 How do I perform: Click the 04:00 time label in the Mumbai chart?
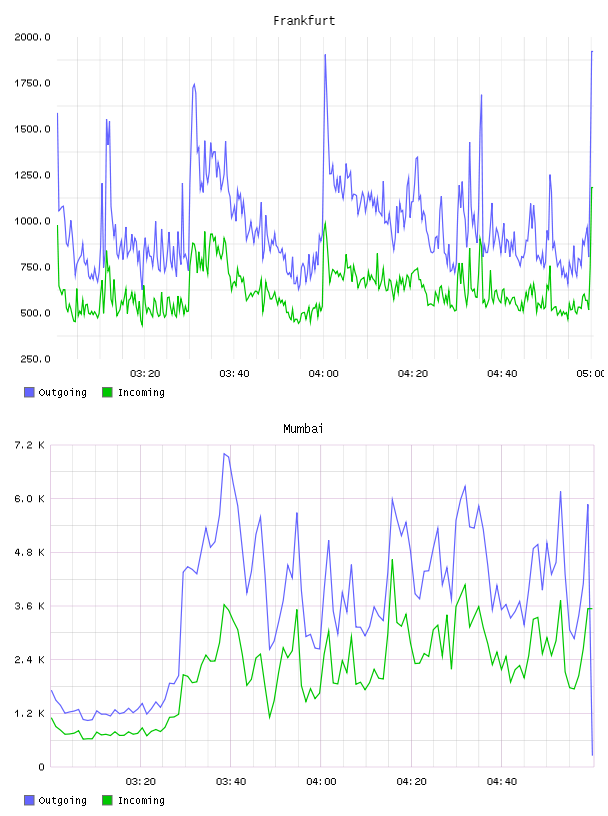[321, 782]
